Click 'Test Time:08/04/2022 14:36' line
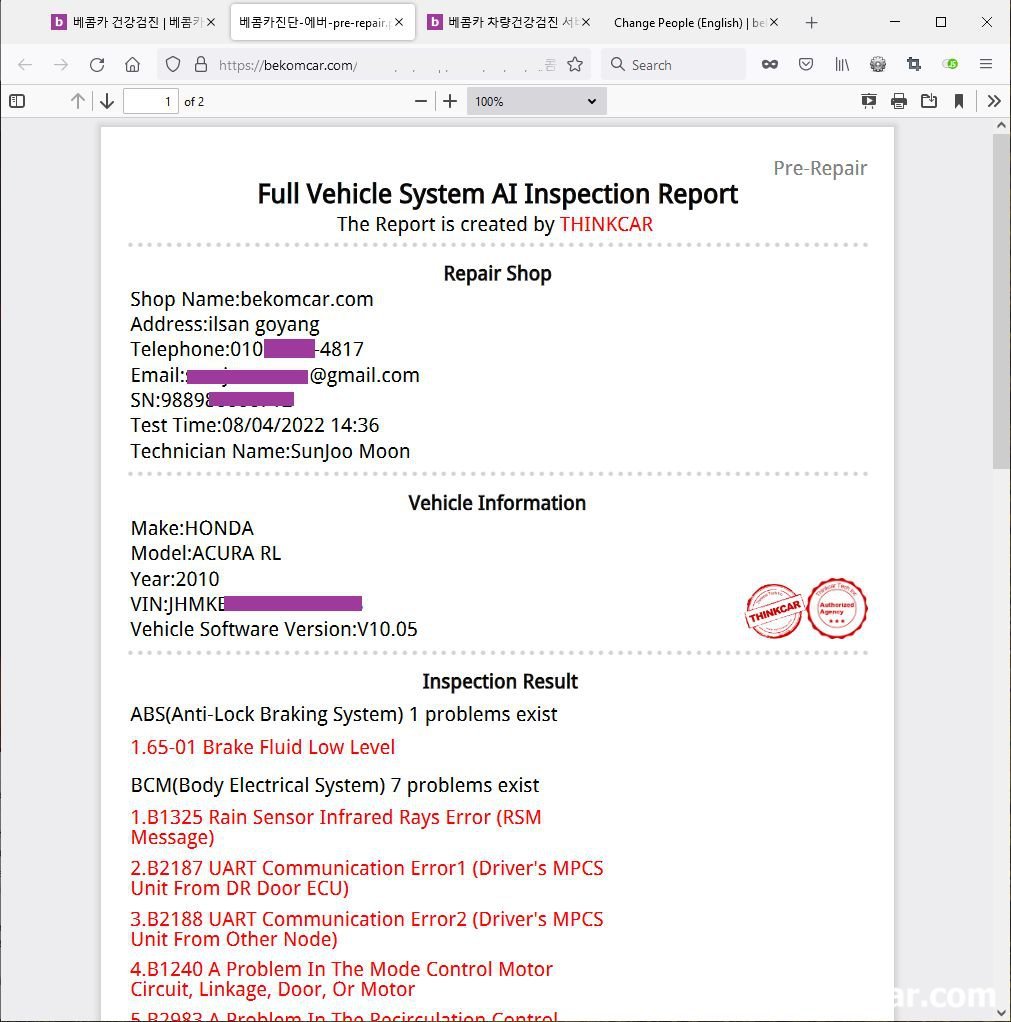This screenshot has height=1022, width=1011. point(254,425)
